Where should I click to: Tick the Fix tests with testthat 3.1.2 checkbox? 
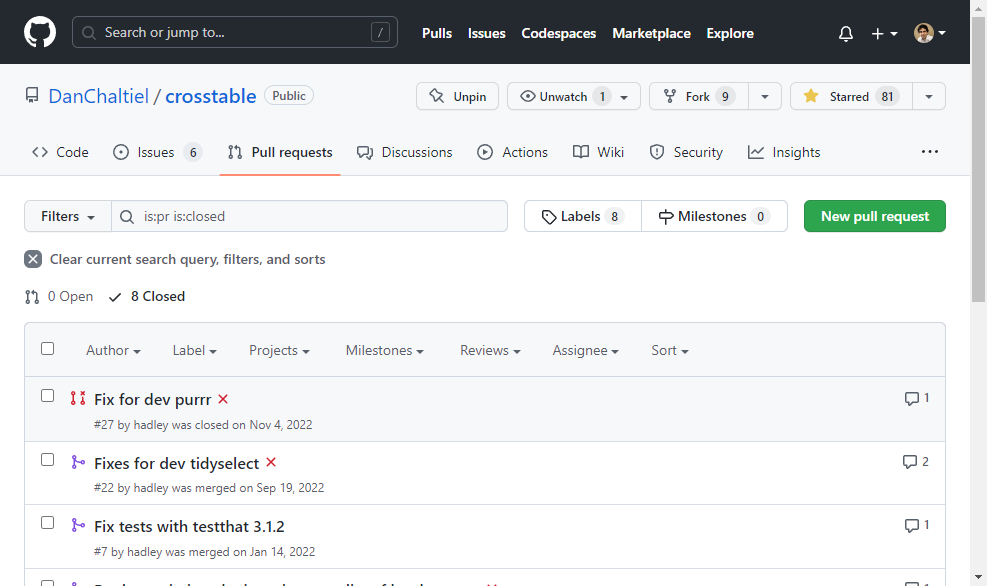tap(47, 523)
